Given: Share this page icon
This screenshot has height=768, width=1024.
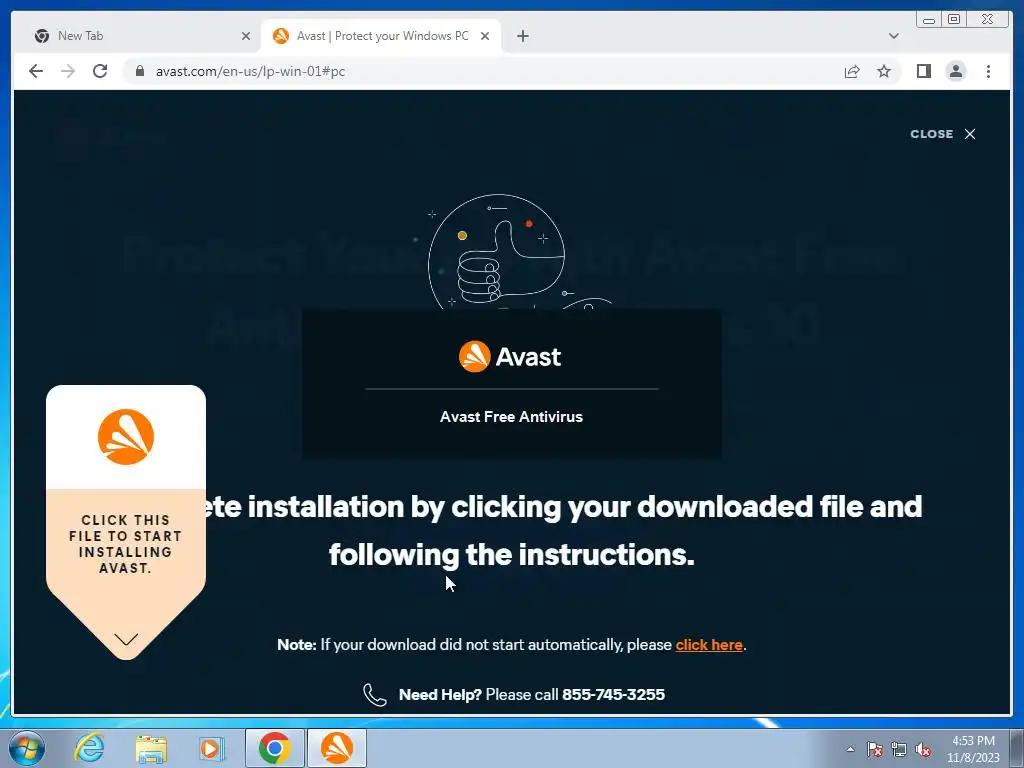Looking at the screenshot, I should (852, 71).
